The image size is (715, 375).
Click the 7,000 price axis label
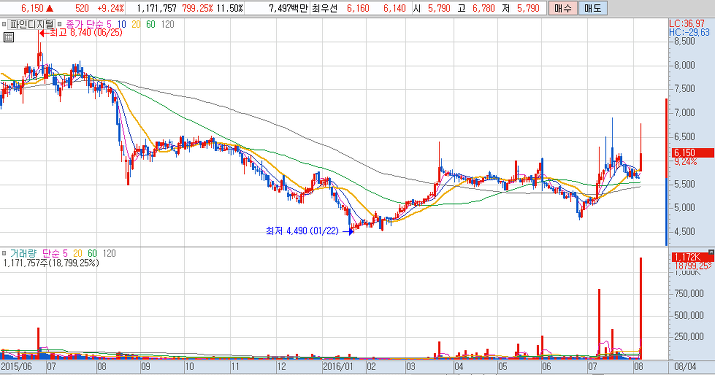[685, 113]
